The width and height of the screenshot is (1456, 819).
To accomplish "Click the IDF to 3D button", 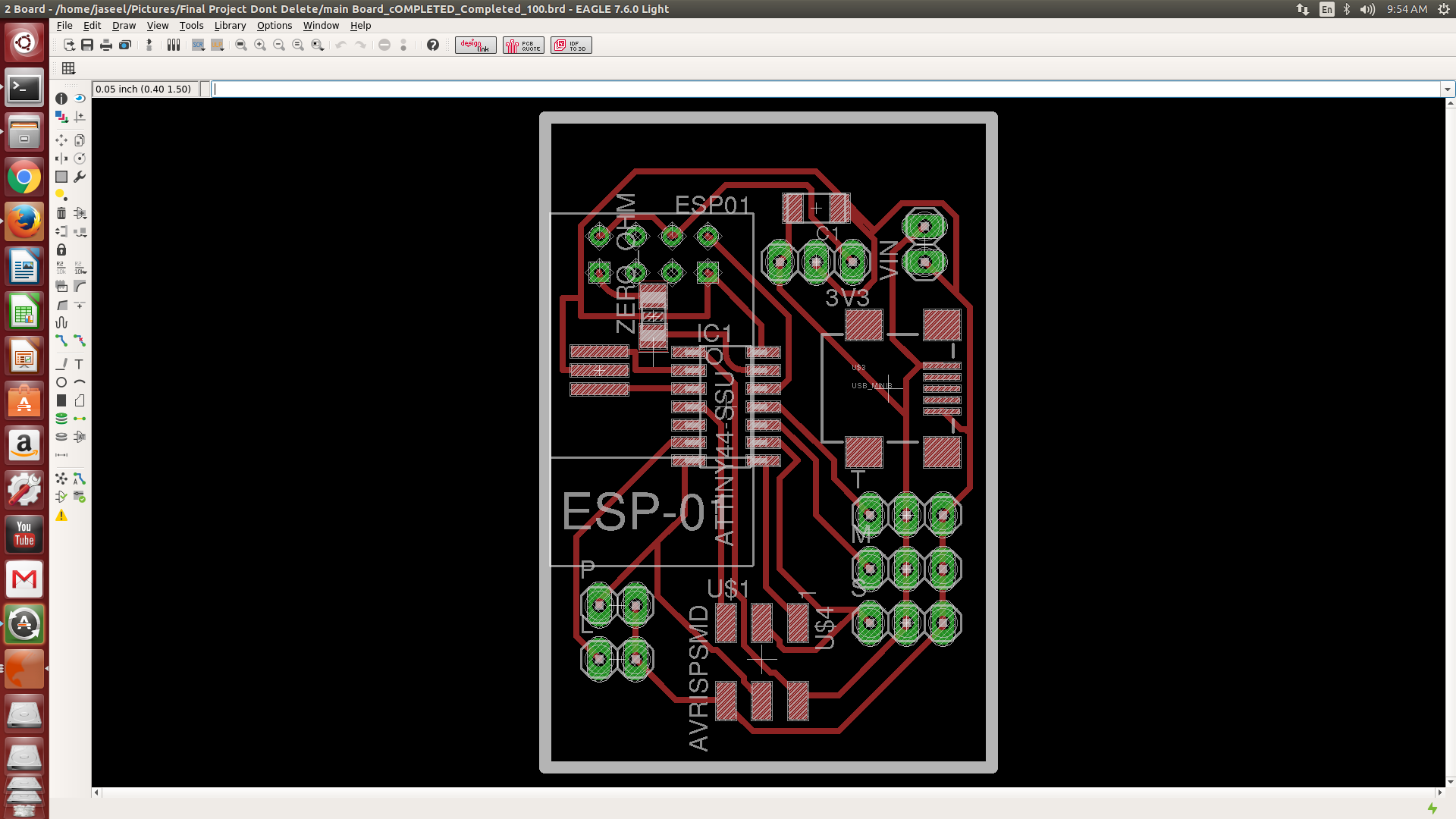I will pyautogui.click(x=571, y=45).
